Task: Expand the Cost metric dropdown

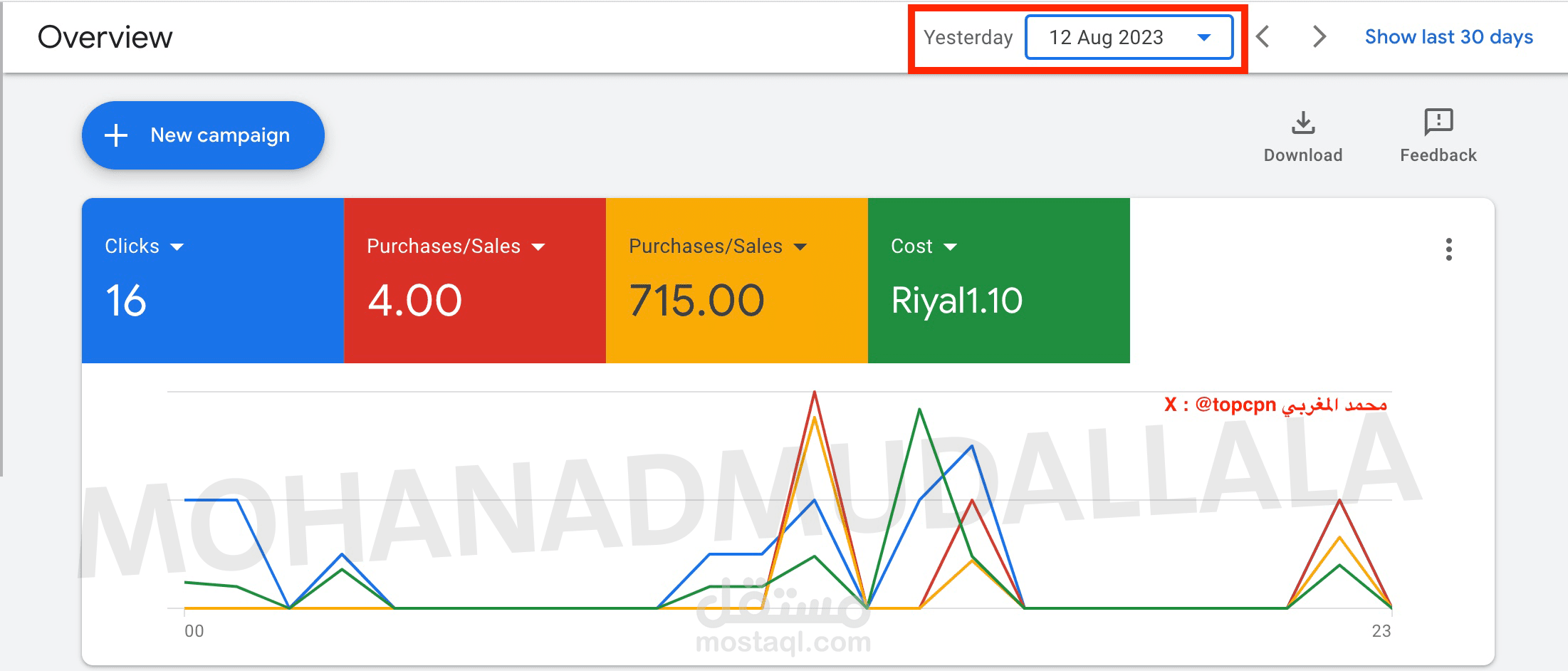Action: pyautogui.click(x=950, y=246)
